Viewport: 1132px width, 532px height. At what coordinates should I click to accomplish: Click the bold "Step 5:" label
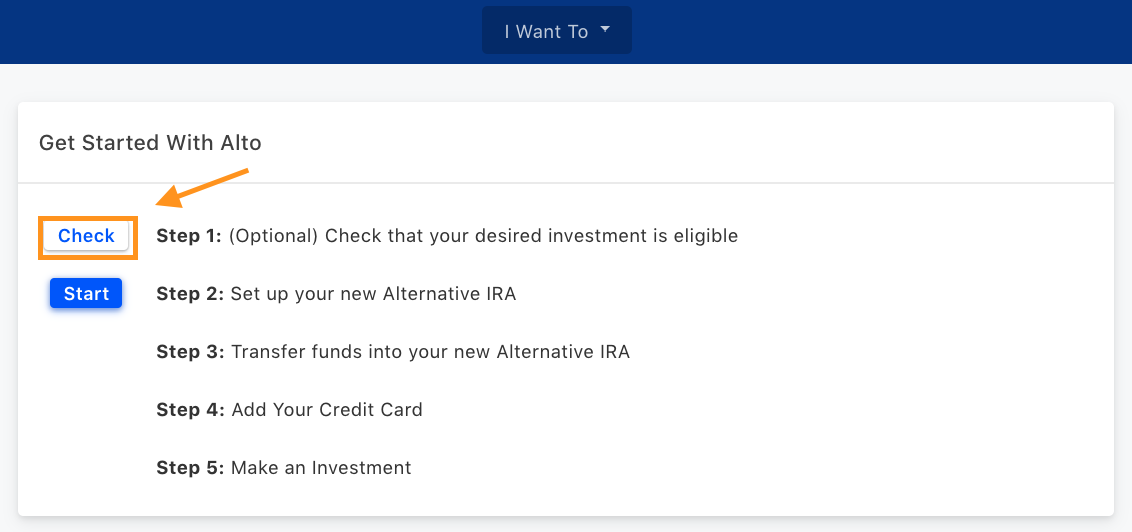(191, 468)
